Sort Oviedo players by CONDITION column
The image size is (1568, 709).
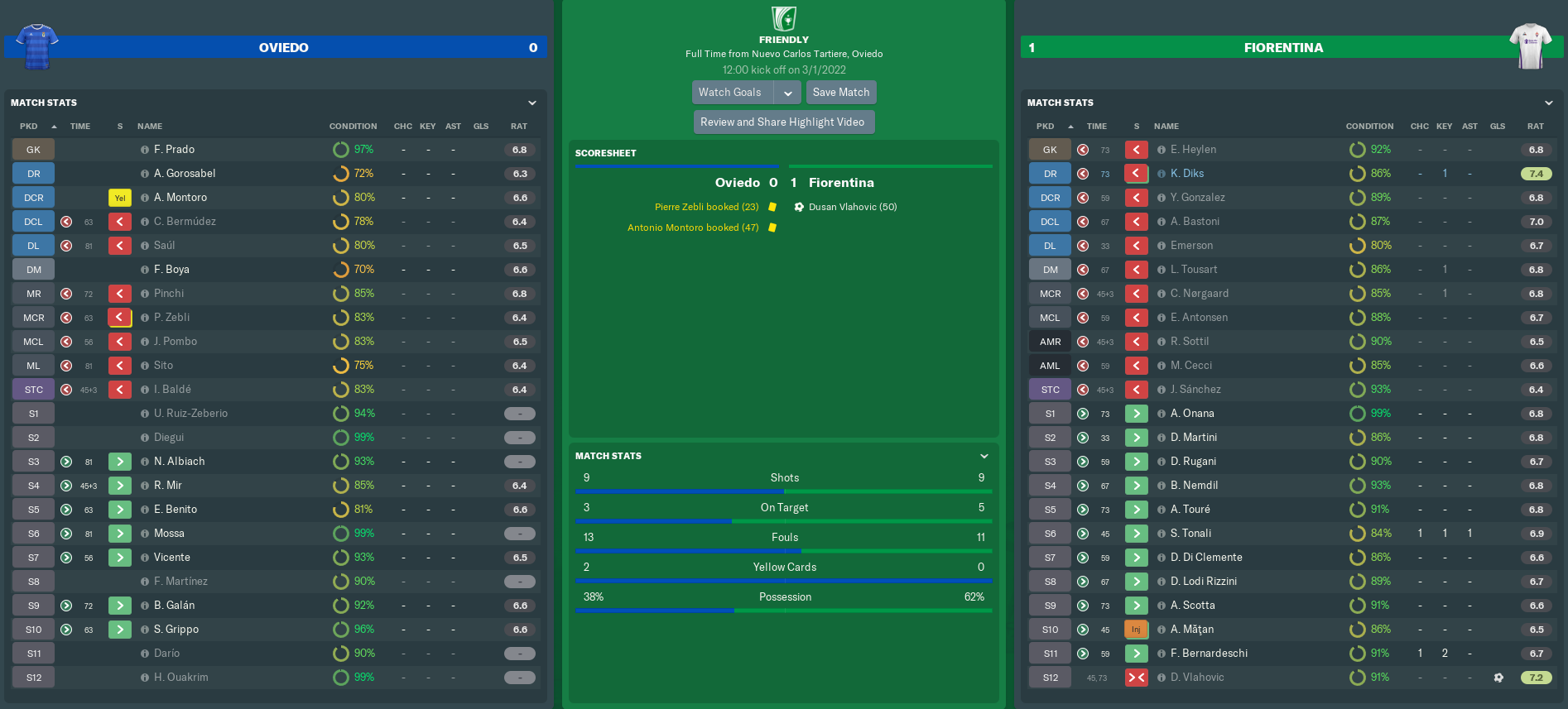[353, 127]
